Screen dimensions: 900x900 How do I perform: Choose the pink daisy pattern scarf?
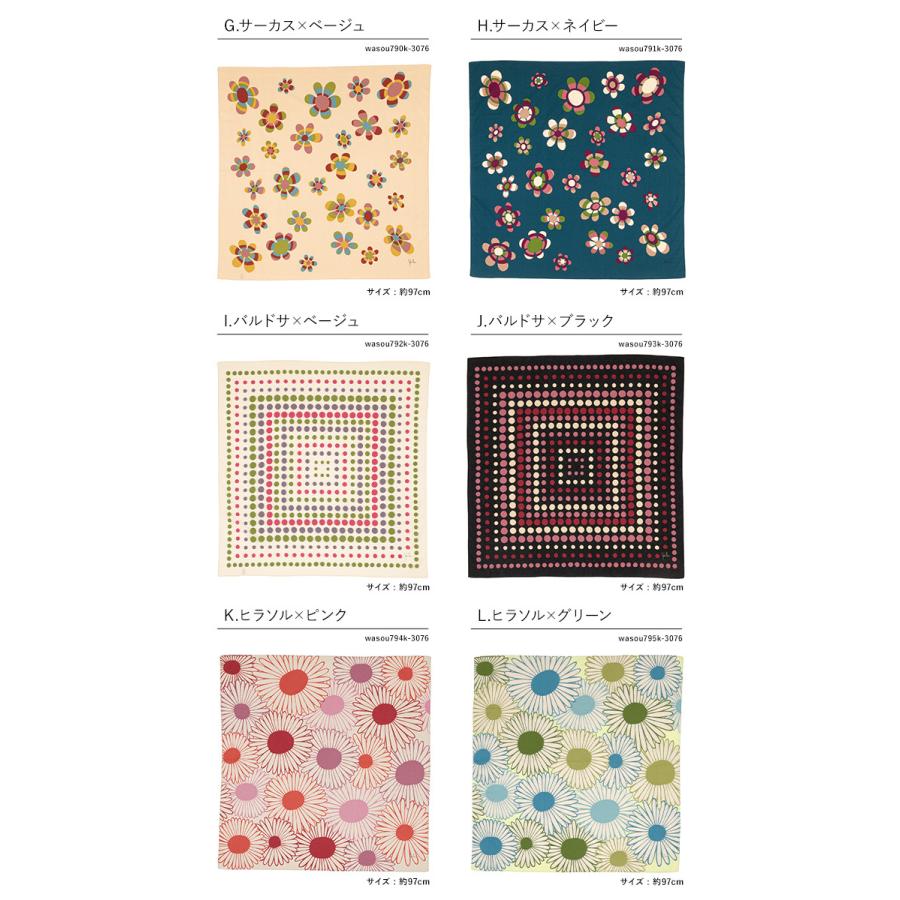tap(324, 763)
